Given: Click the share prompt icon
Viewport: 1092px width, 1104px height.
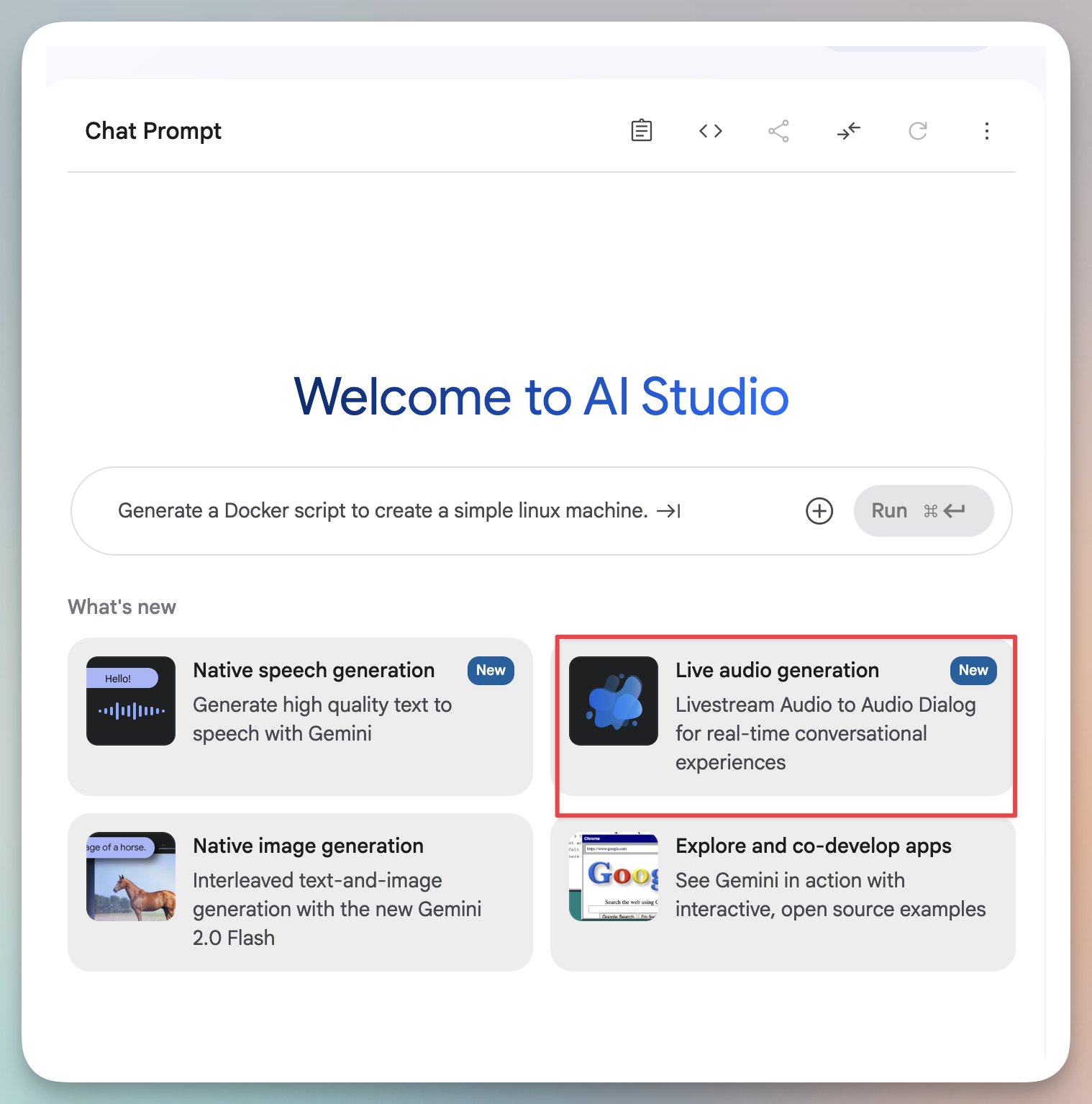Looking at the screenshot, I should click(778, 130).
